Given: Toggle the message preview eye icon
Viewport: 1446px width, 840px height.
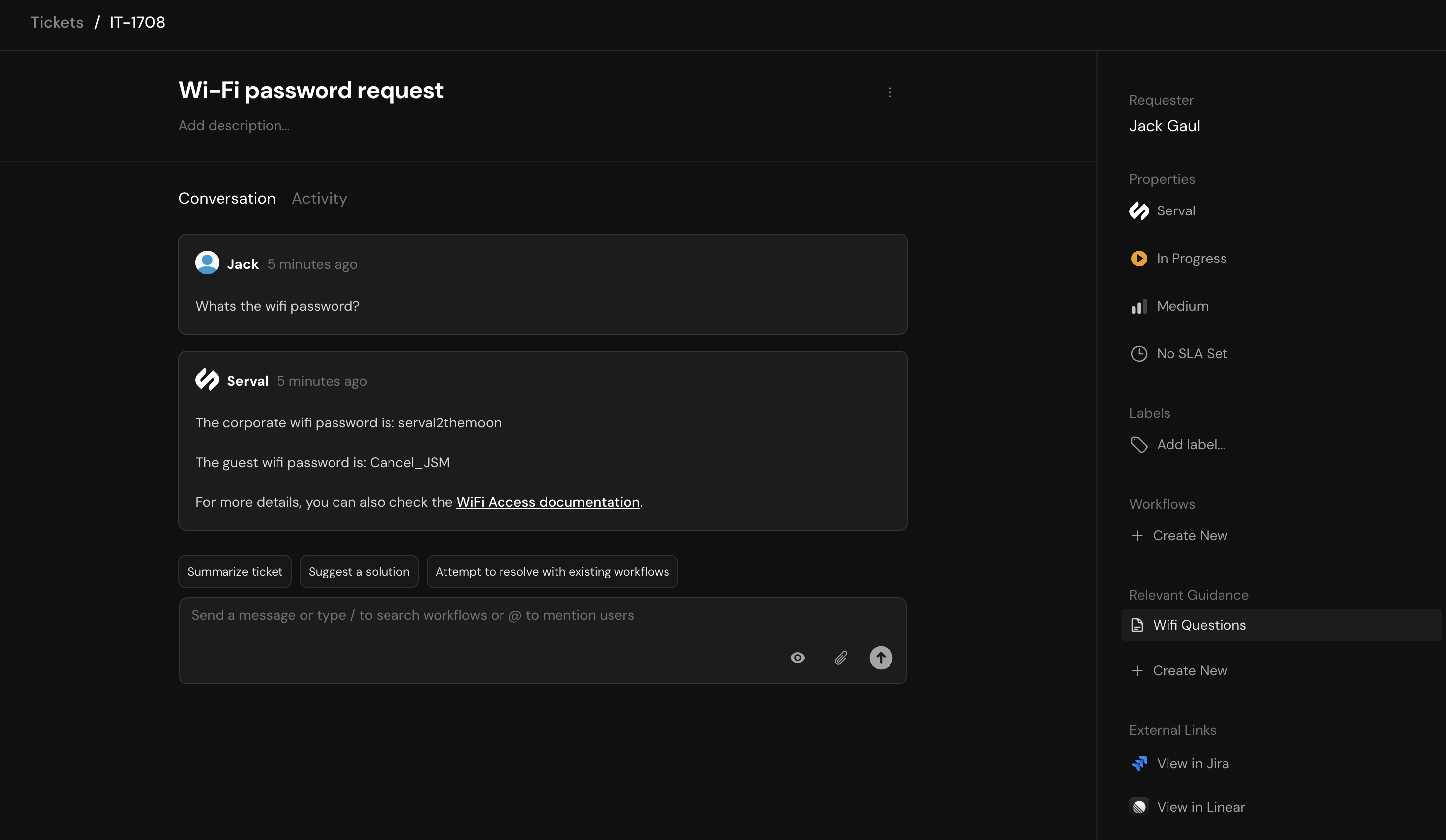Looking at the screenshot, I should [798, 658].
